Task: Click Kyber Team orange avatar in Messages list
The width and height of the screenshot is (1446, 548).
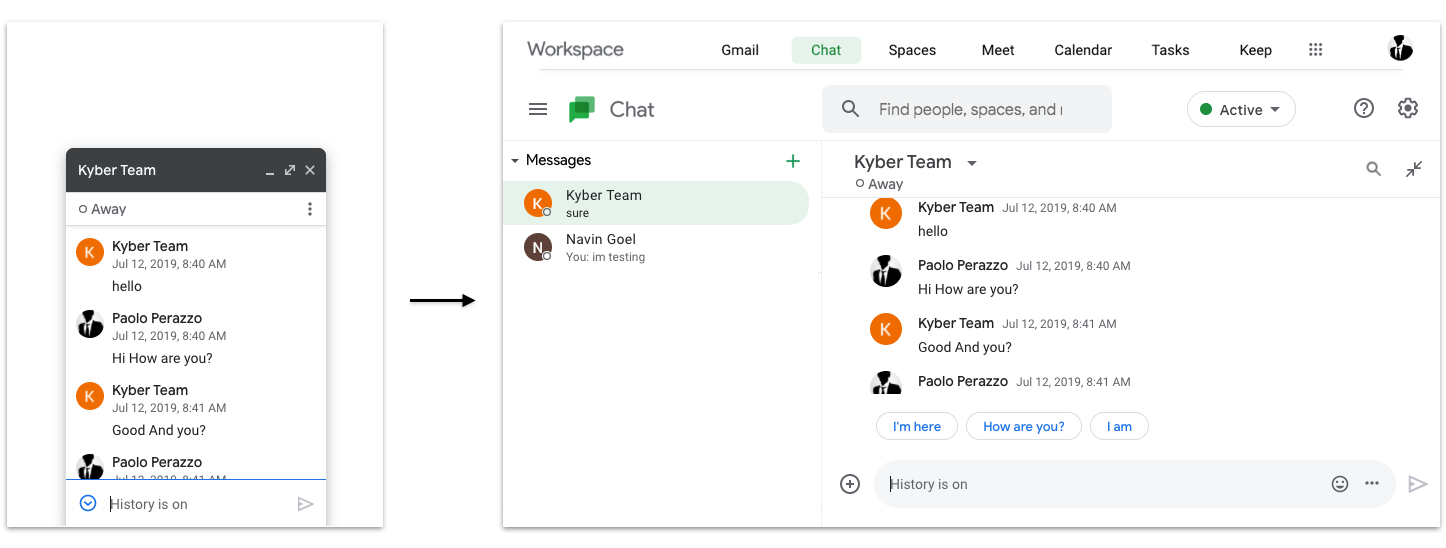Action: pyautogui.click(x=538, y=203)
